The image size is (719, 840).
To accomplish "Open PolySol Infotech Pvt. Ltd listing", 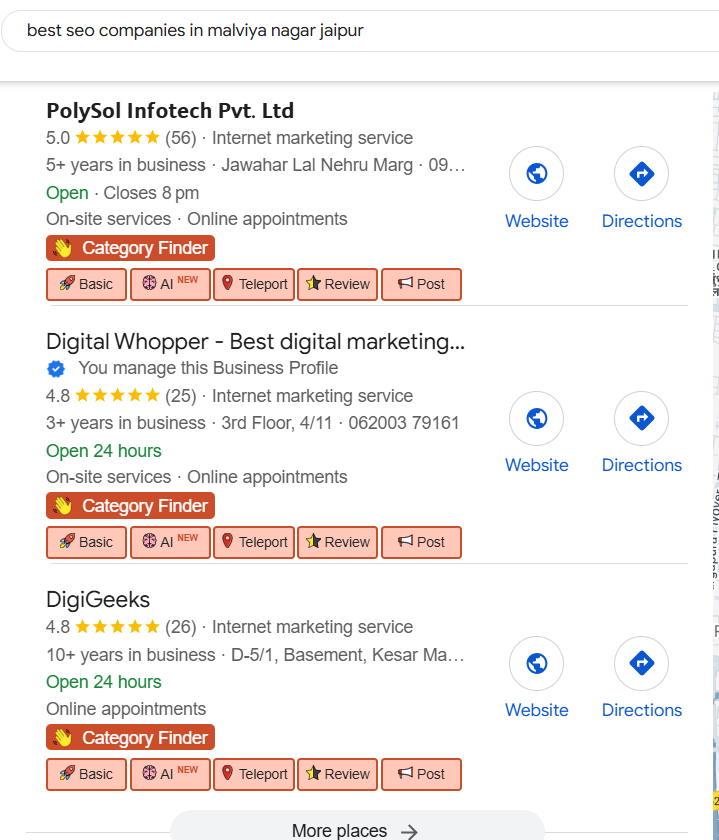I will (170, 110).
